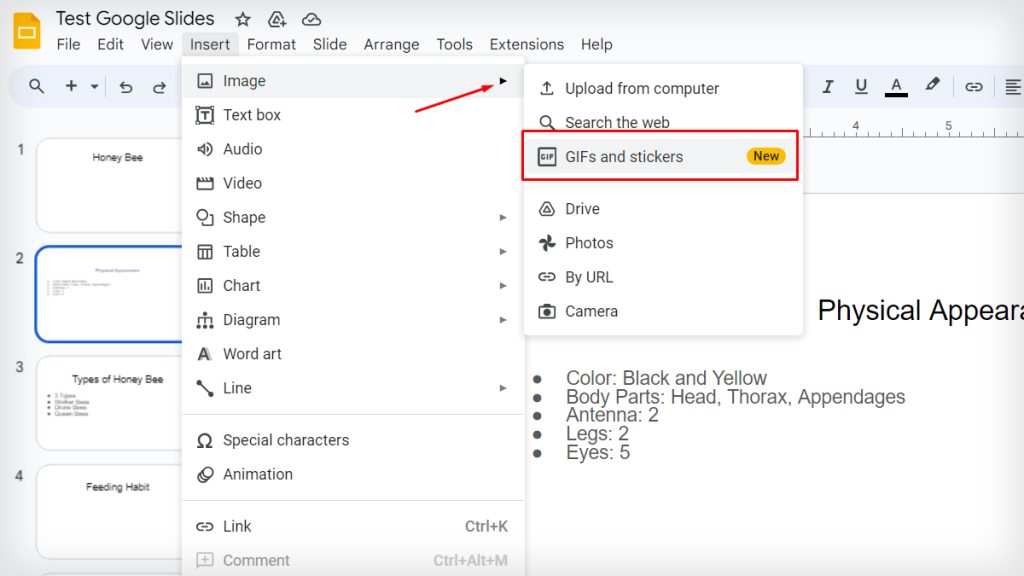Image resolution: width=1024 pixels, height=576 pixels.
Task: Click the highlight color pen icon
Action: coord(933,87)
